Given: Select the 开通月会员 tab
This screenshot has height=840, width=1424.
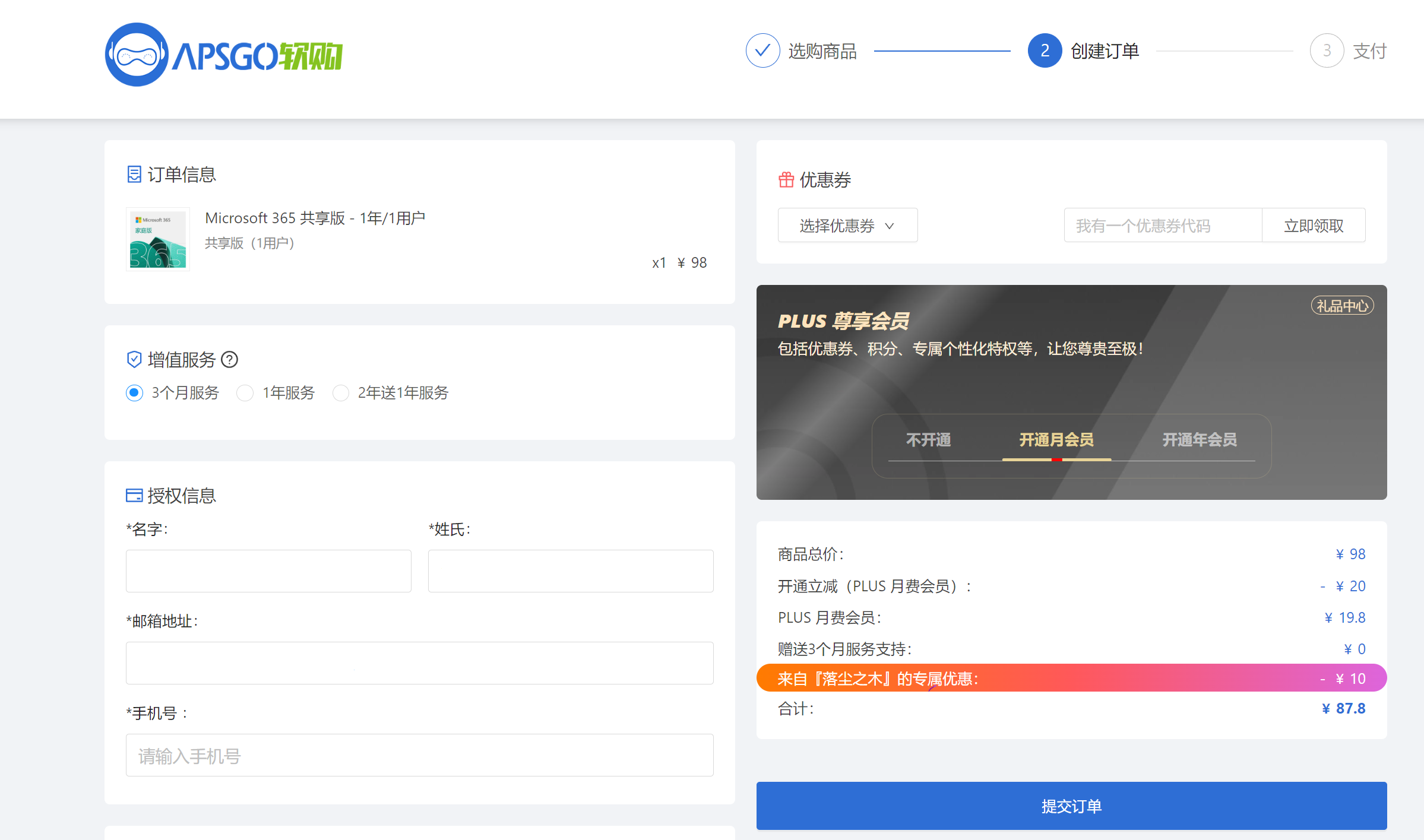Looking at the screenshot, I should [x=1056, y=440].
